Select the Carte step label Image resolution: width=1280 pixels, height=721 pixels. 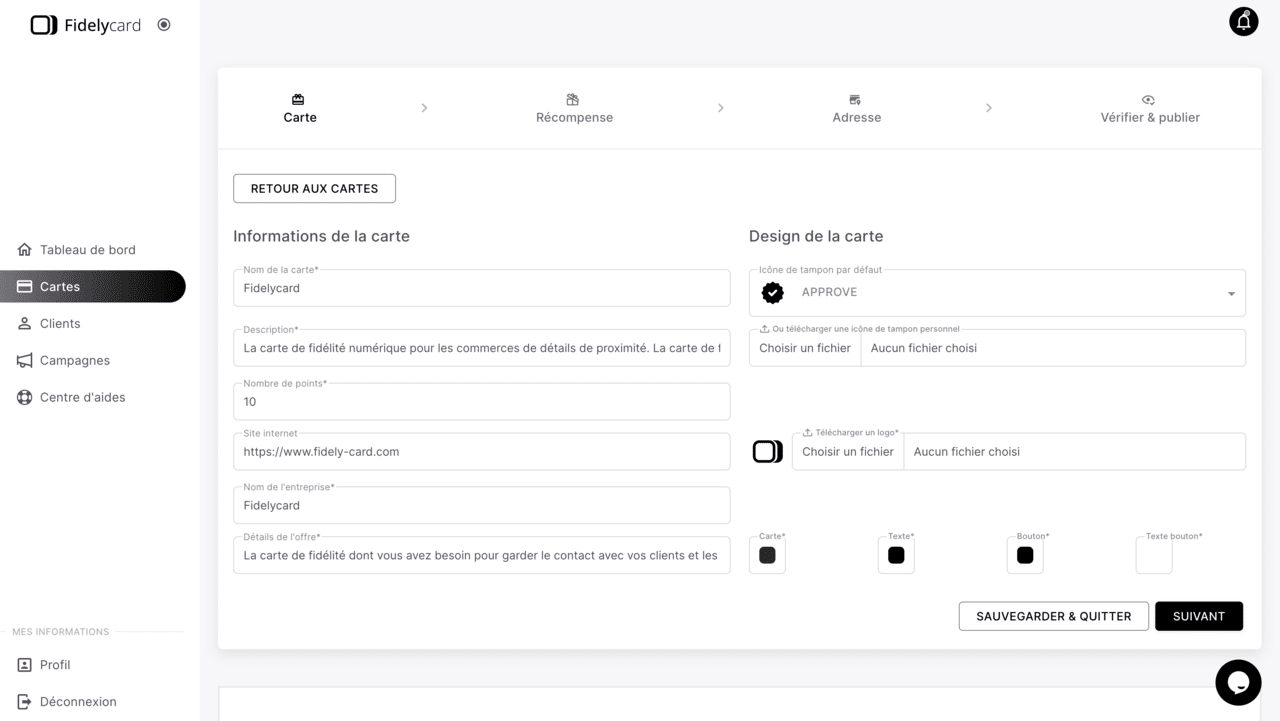tap(300, 118)
